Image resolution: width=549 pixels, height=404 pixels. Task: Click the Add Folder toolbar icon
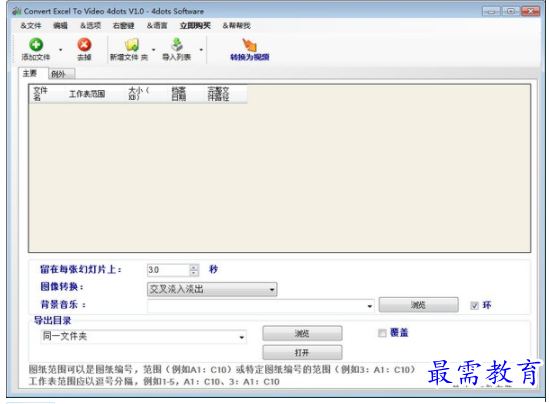(x=131, y=45)
